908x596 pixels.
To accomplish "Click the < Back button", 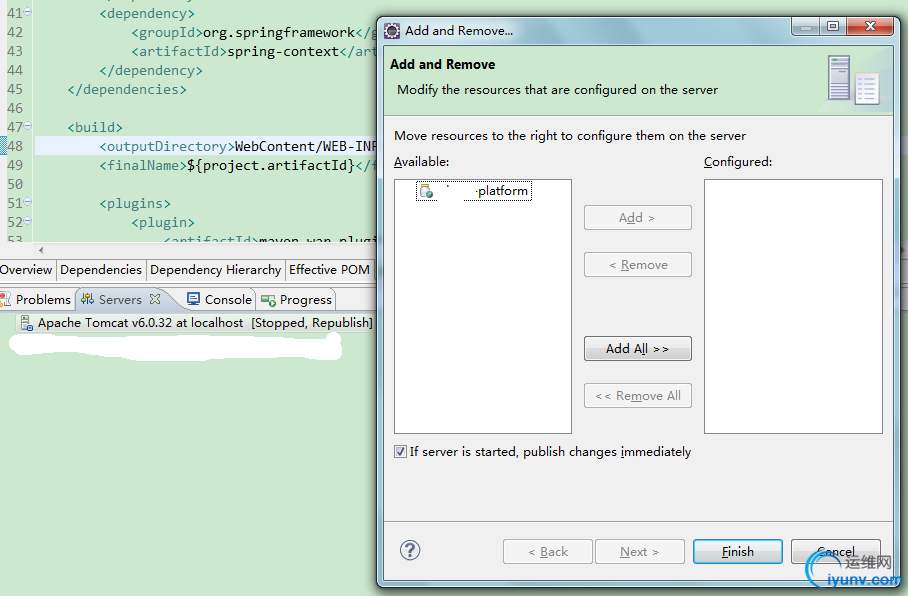I will (548, 551).
